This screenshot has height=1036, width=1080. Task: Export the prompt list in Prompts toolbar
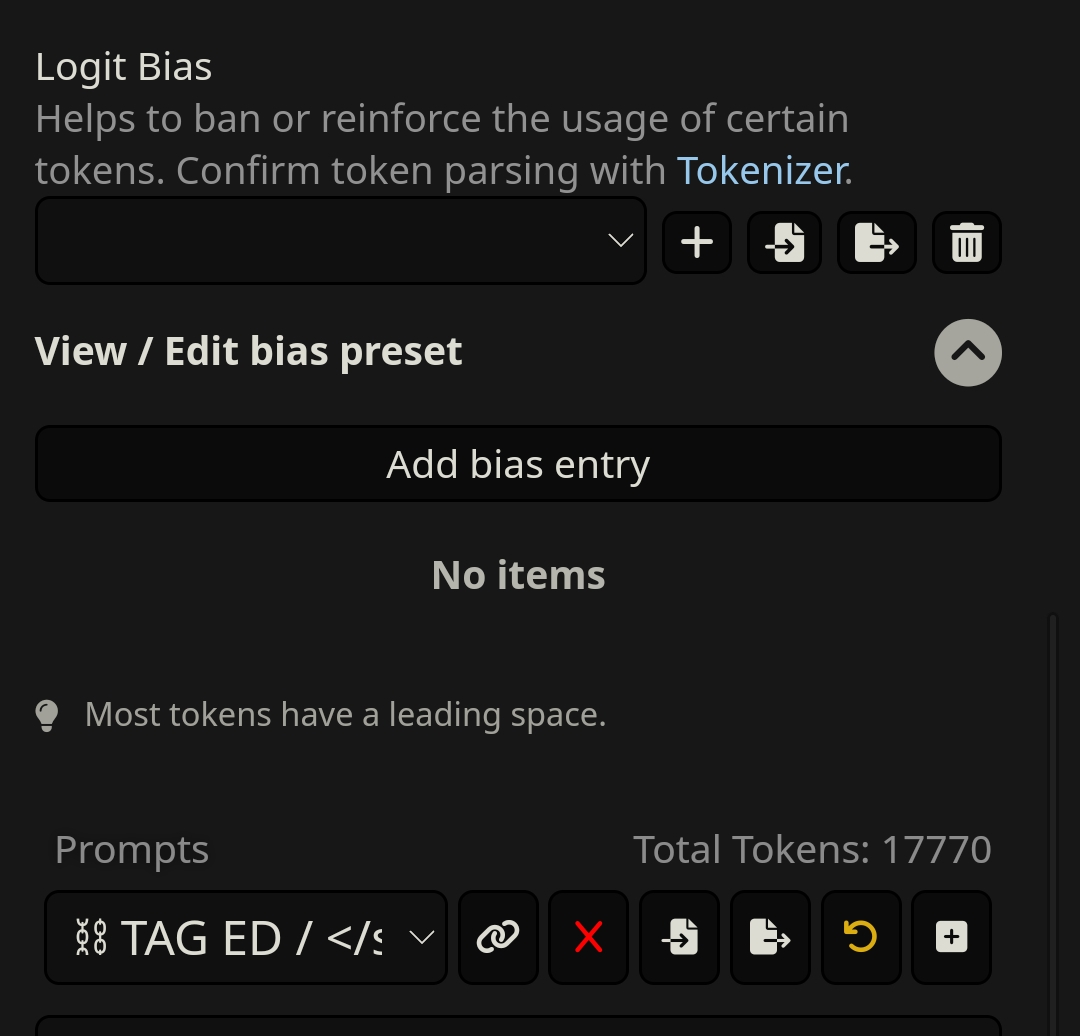pyautogui.click(x=770, y=937)
